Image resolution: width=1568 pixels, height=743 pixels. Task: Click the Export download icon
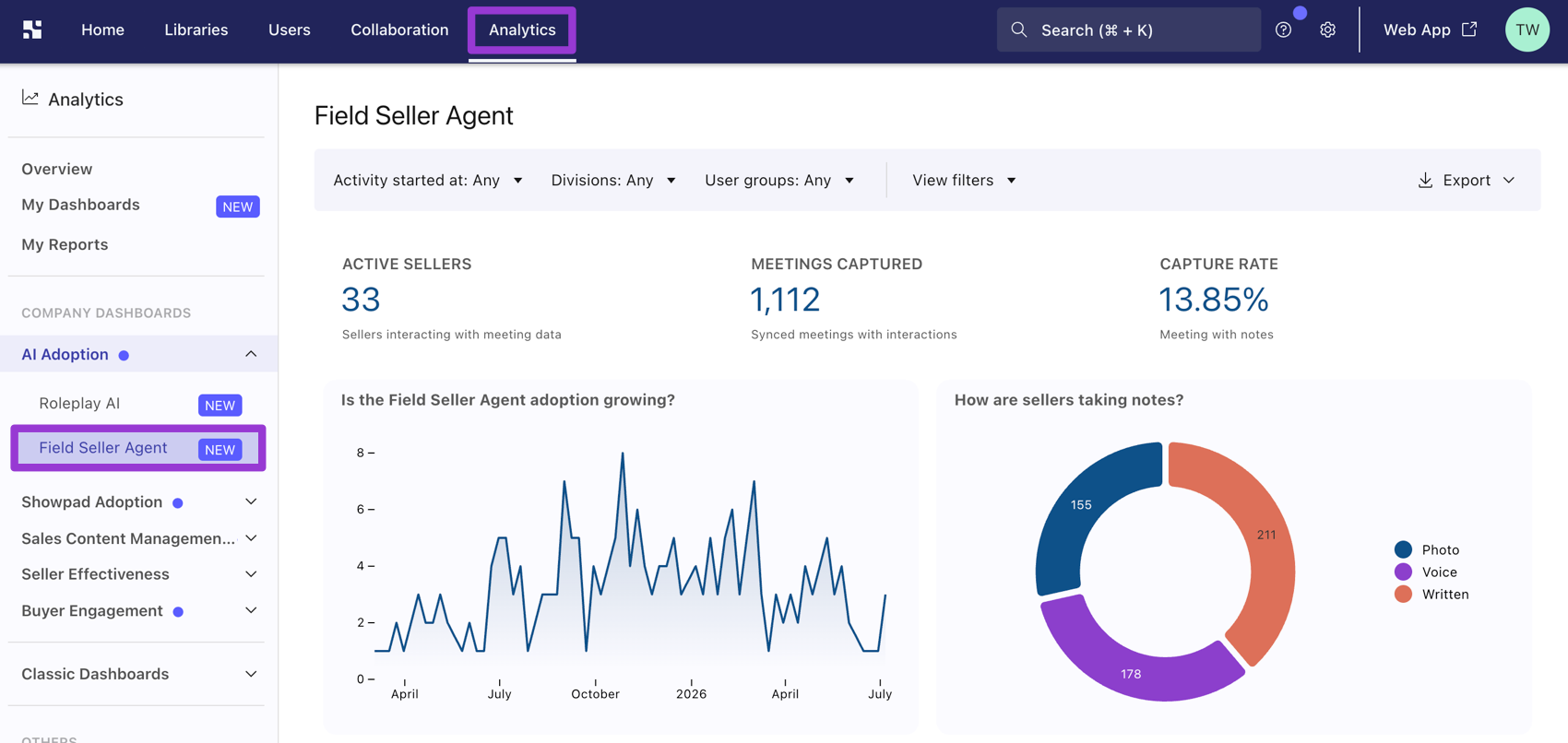[1425, 180]
